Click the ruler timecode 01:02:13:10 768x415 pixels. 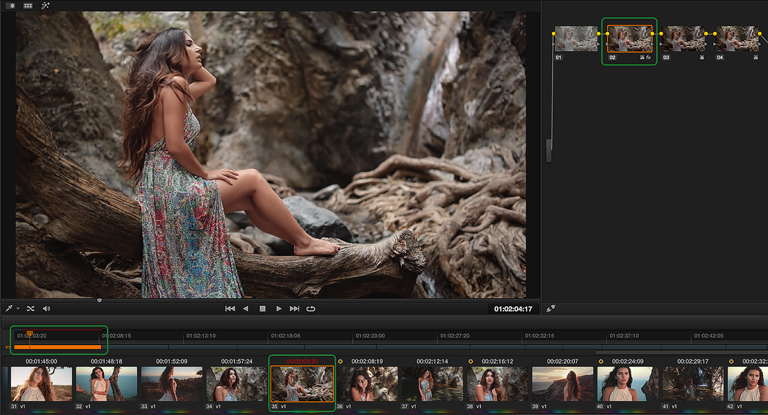point(201,336)
